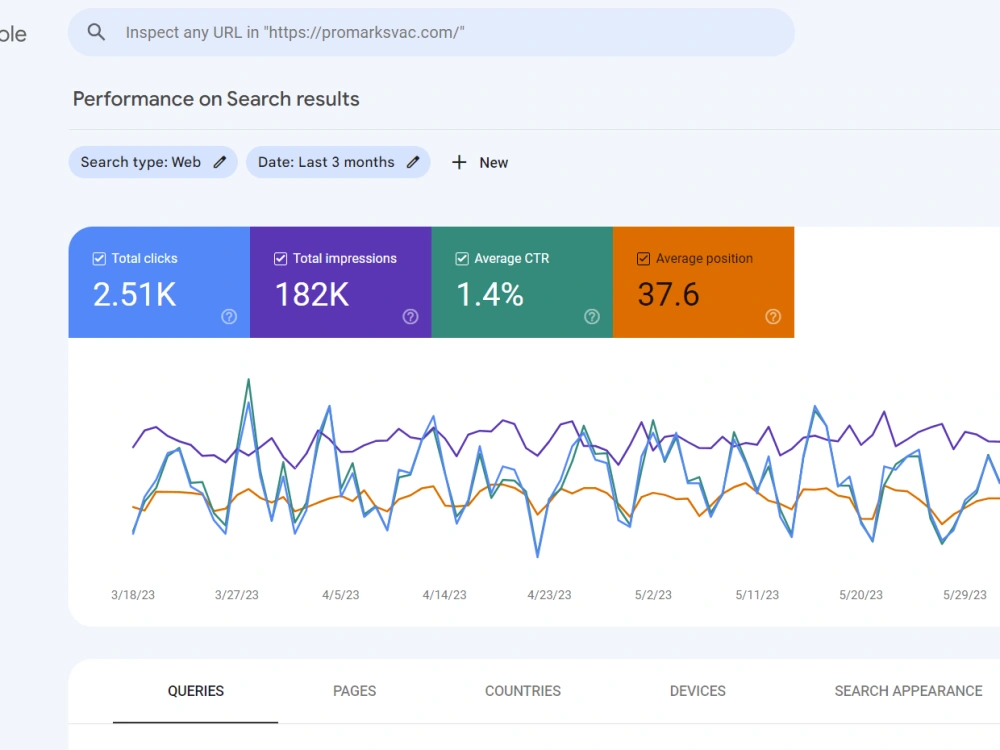Viewport: 1000px width, 750px height.
Task: Open help icon on Average CTR card
Action: [x=592, y=316]
